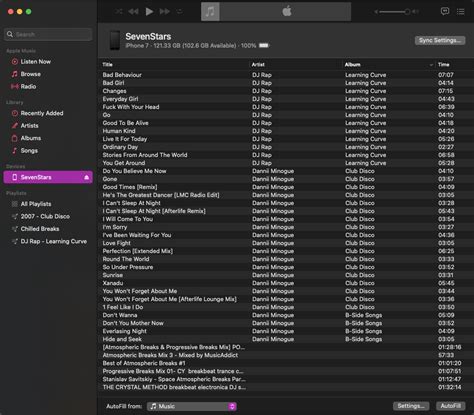Click the AutoFill Settings button
Viewport: 474px width, 415px height.
tap(411, 406)
